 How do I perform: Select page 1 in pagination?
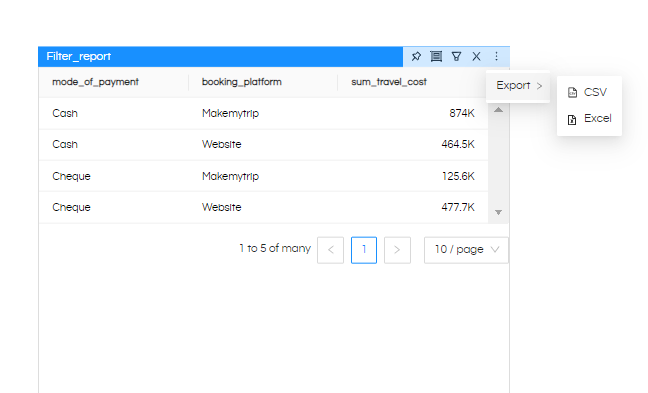coord(364,250)
